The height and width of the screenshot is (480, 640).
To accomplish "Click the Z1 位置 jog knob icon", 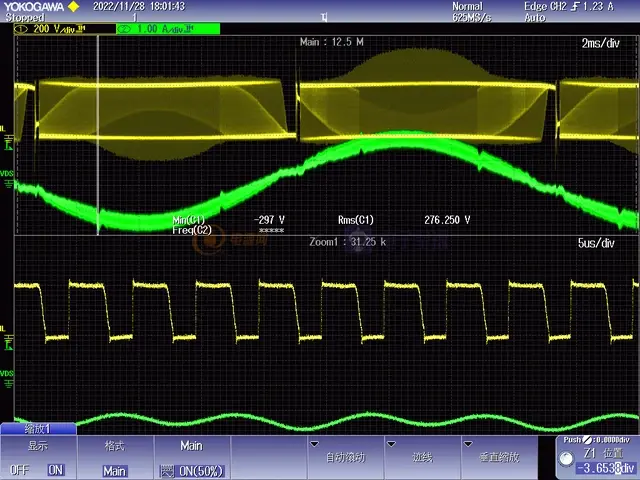I will tap(567, 458).
